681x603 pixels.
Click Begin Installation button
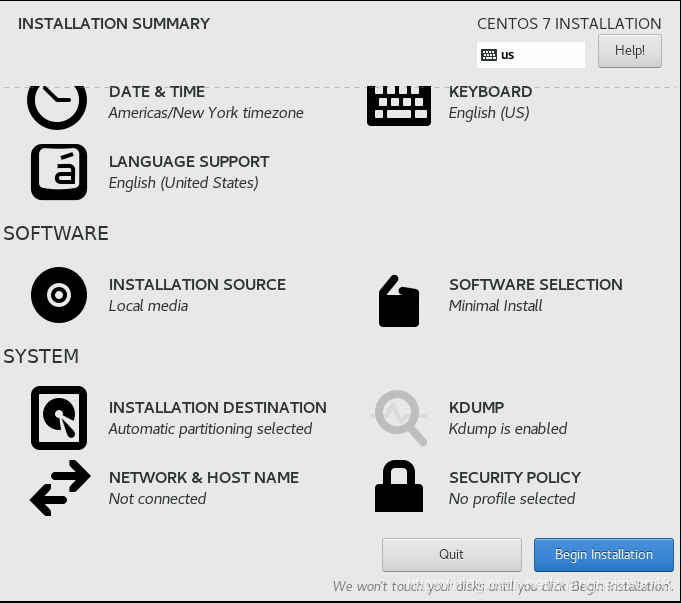604,555
